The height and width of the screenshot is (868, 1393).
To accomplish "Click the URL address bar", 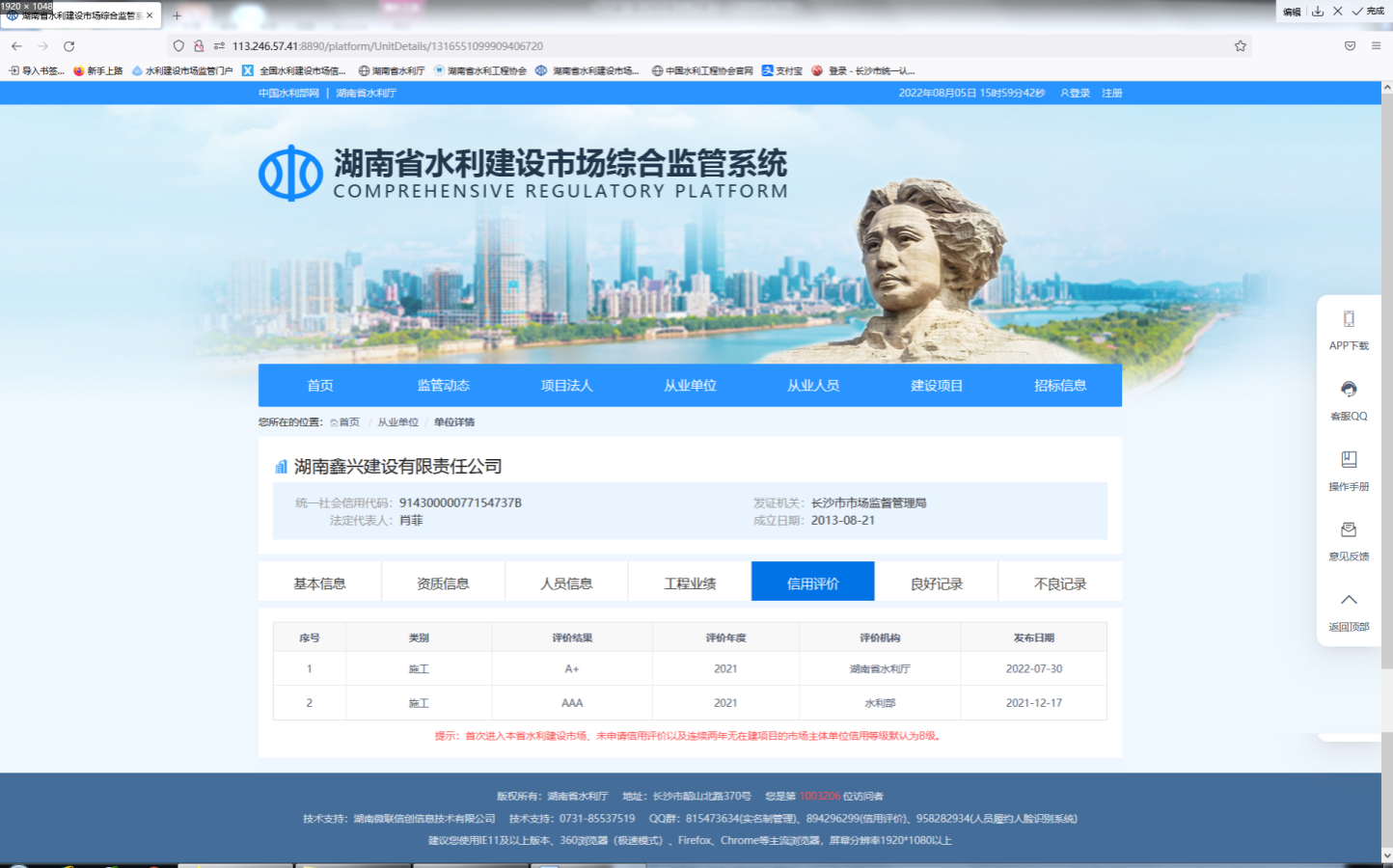I will (675, 46).
